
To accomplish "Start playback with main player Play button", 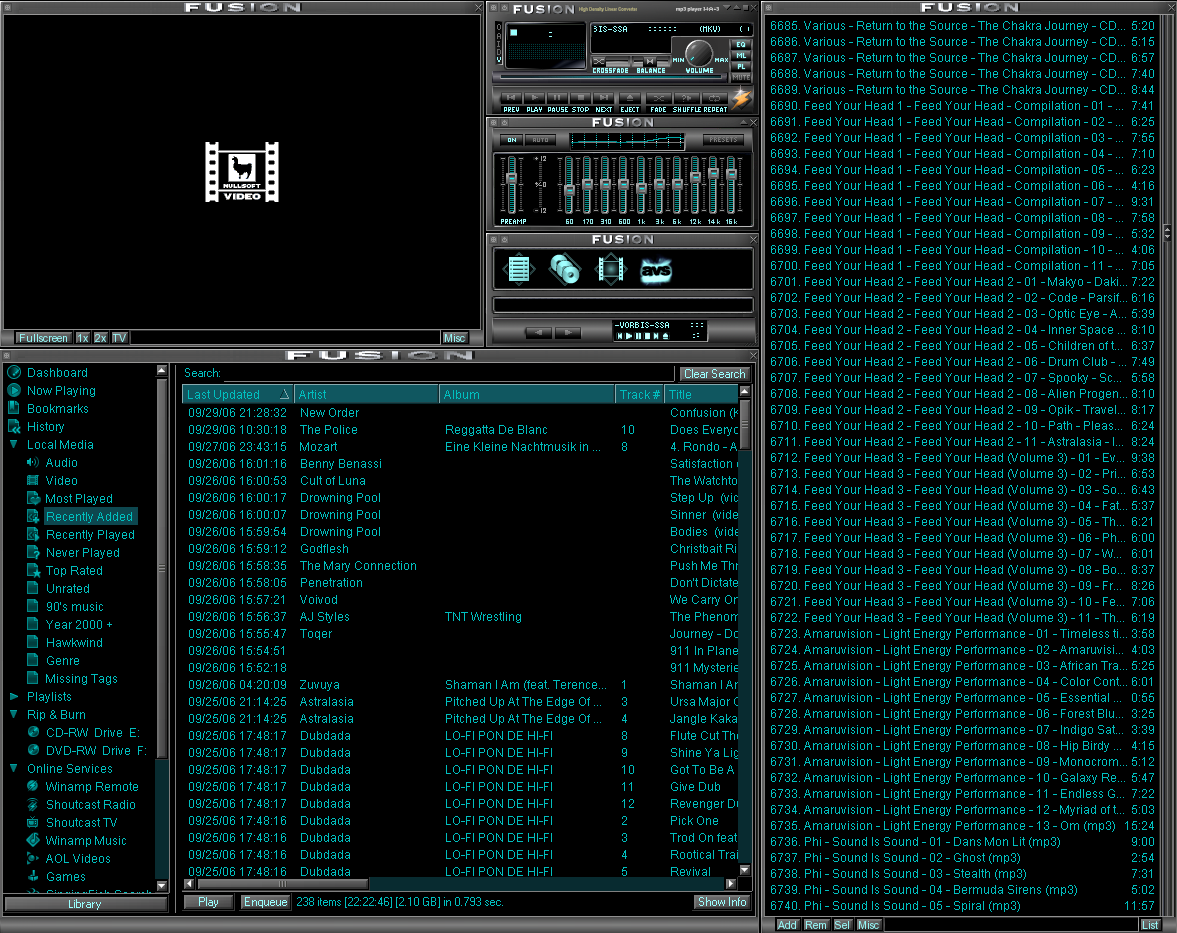I will pyautogui.click(x=534, y=98).
